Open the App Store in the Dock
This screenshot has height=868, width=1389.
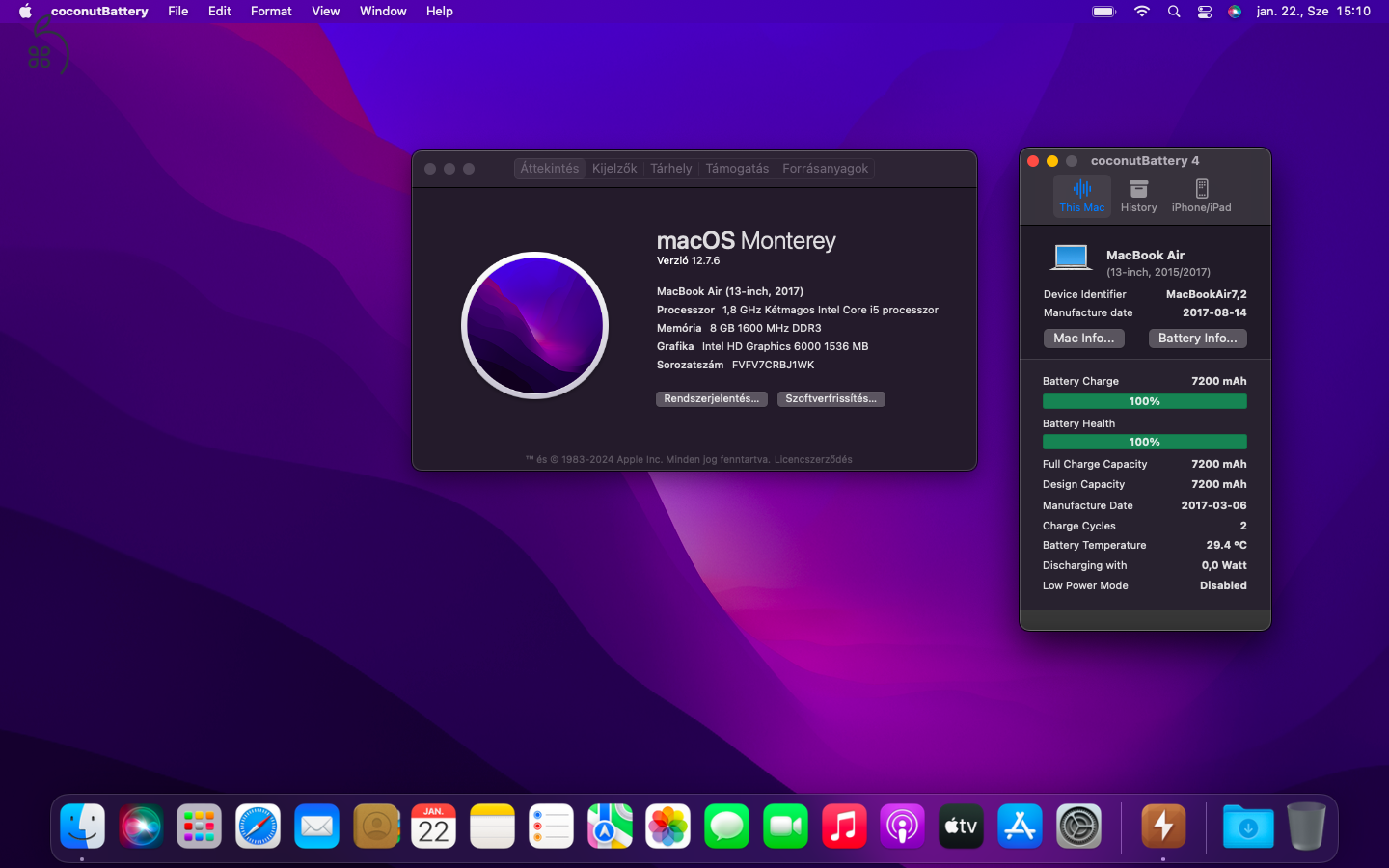point(1020,827)
